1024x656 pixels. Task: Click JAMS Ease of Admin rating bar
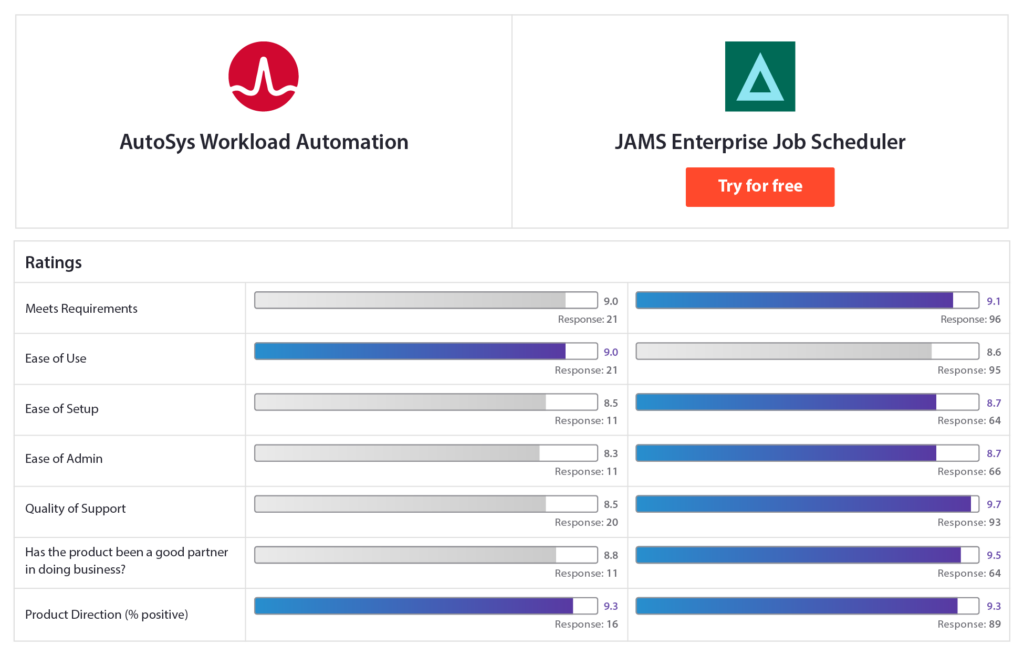(x=807, y=453)
